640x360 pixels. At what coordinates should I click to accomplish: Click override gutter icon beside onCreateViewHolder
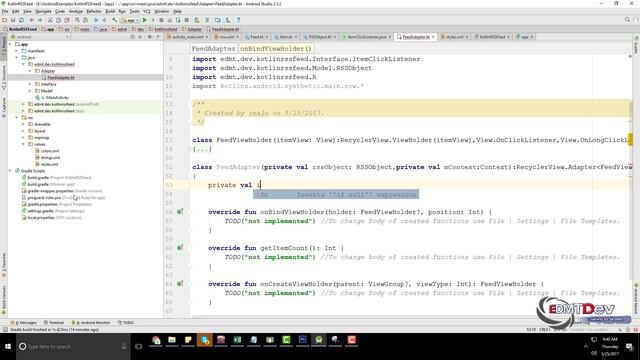[179, 284]
